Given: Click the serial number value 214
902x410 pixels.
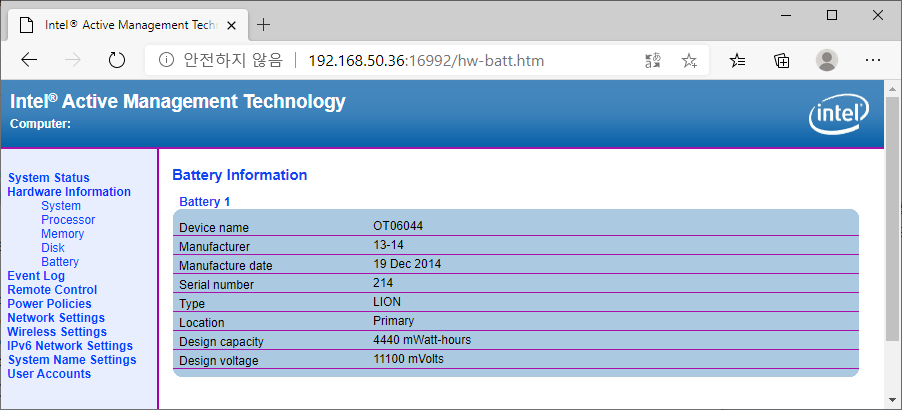Looking at the screenshot, I should click(x=383, y=283).
